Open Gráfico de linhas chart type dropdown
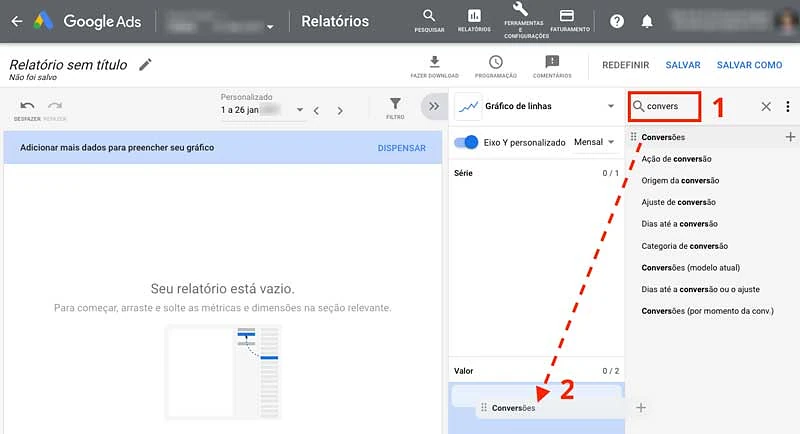This screenshot has width=800, height=434. tap(535, 106)
